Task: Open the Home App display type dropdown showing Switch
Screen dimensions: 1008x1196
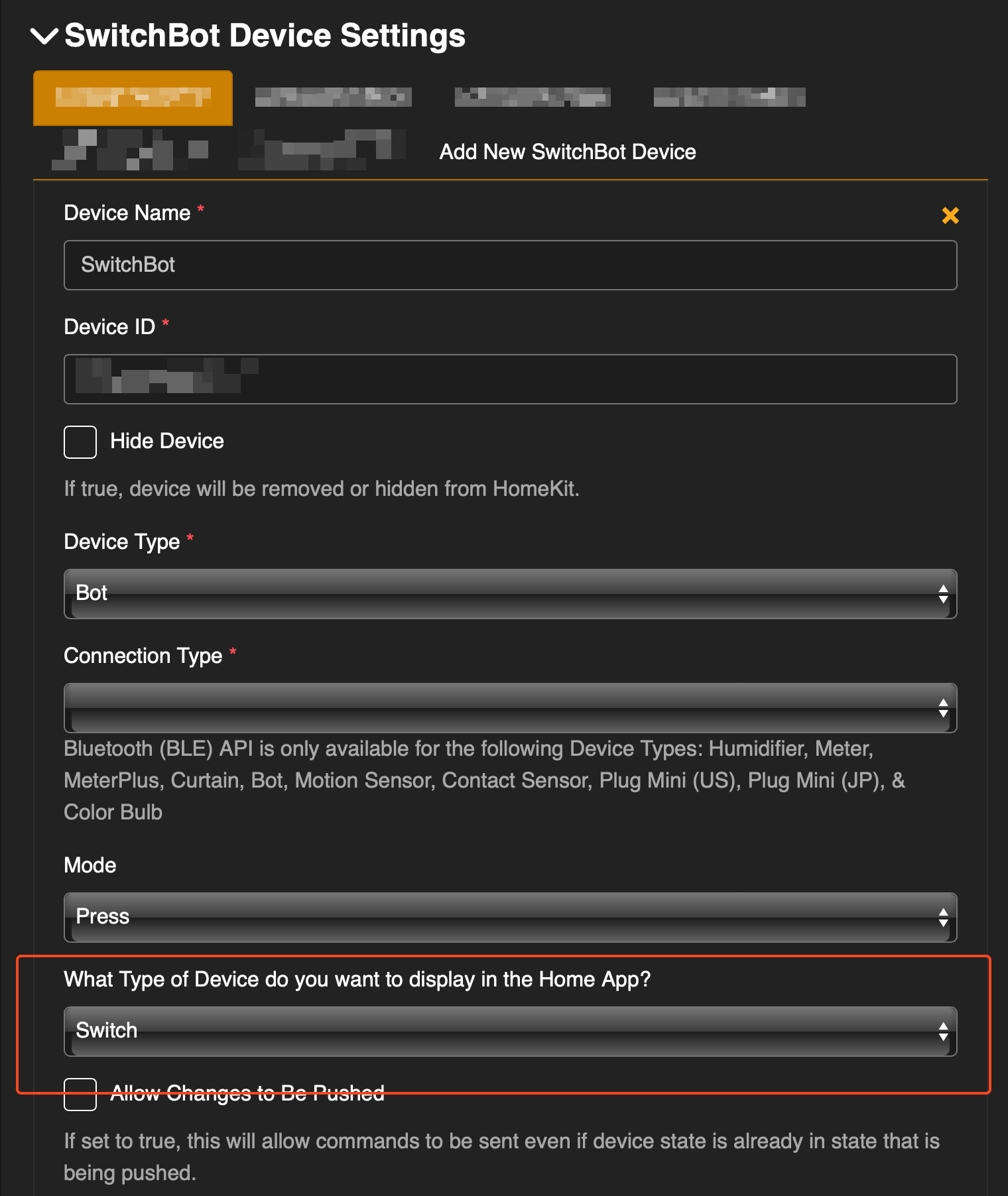Action: pos(509,1031)
